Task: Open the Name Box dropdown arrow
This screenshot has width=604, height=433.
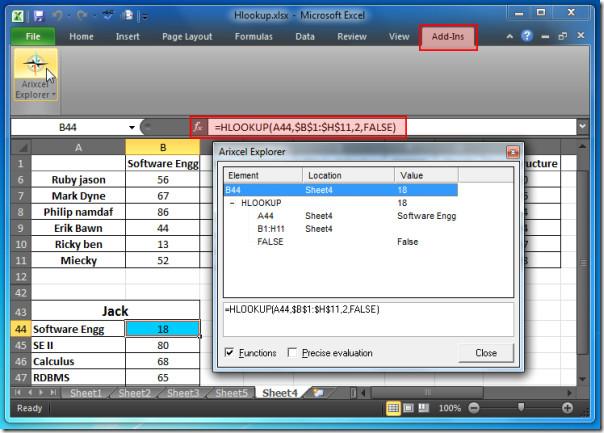Action: point(131,127)
